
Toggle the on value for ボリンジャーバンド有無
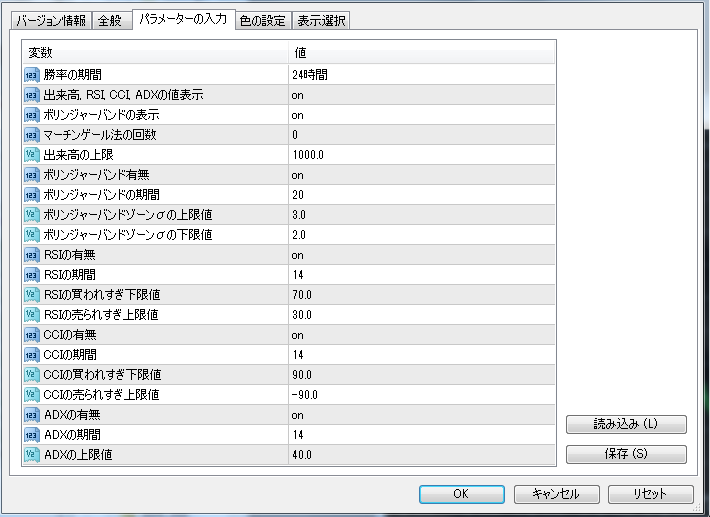tap(422, 175)
